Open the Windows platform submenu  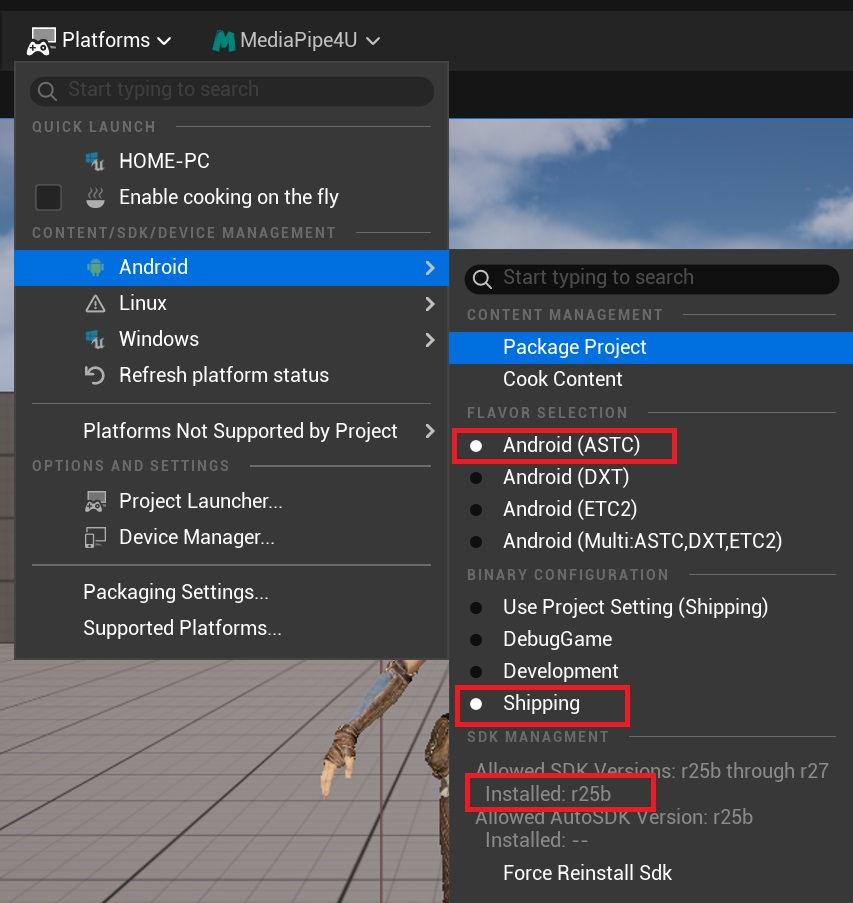[x=231, y=339]
